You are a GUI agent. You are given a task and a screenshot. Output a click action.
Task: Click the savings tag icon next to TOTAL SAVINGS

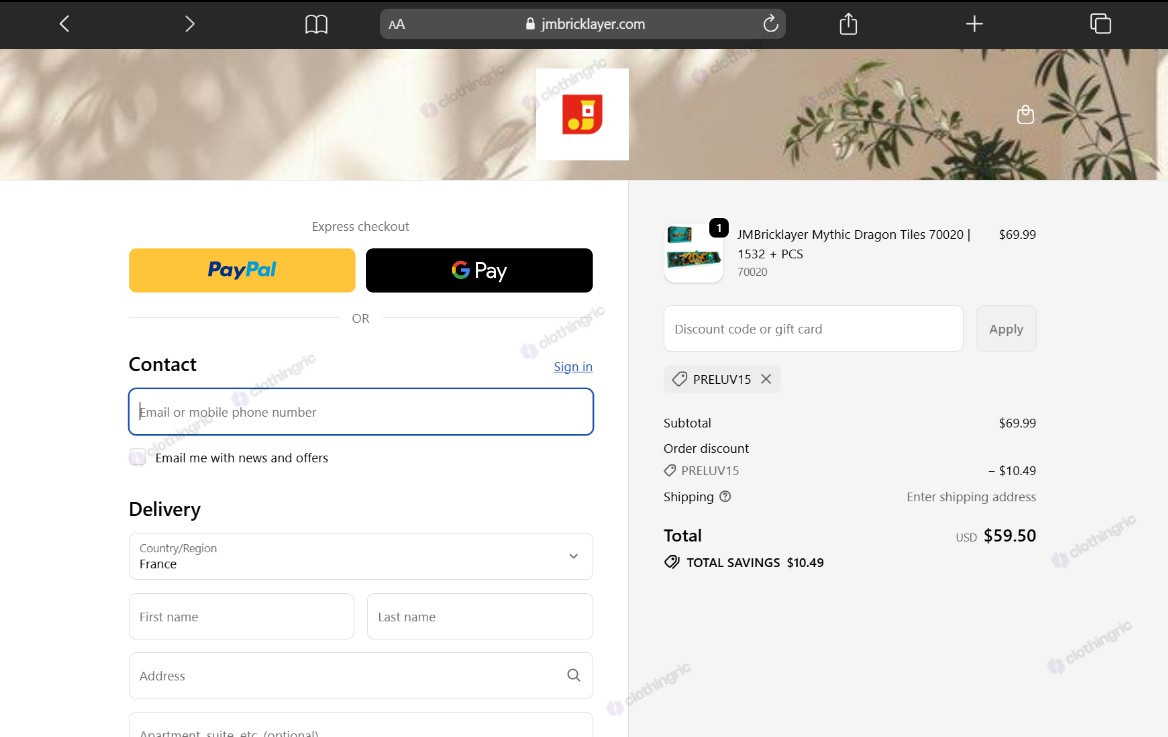[672, 562]
